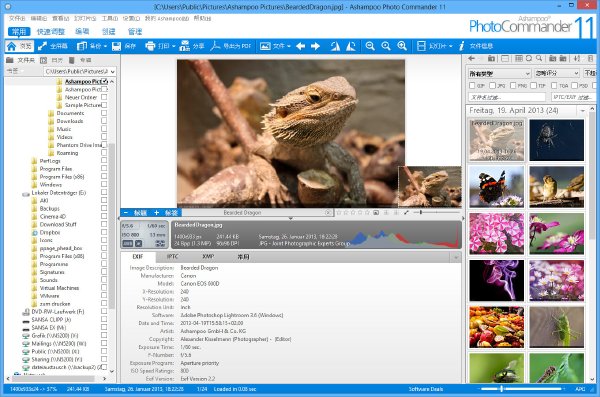Click the zoom in magnifier icon

tap(402, 46)
